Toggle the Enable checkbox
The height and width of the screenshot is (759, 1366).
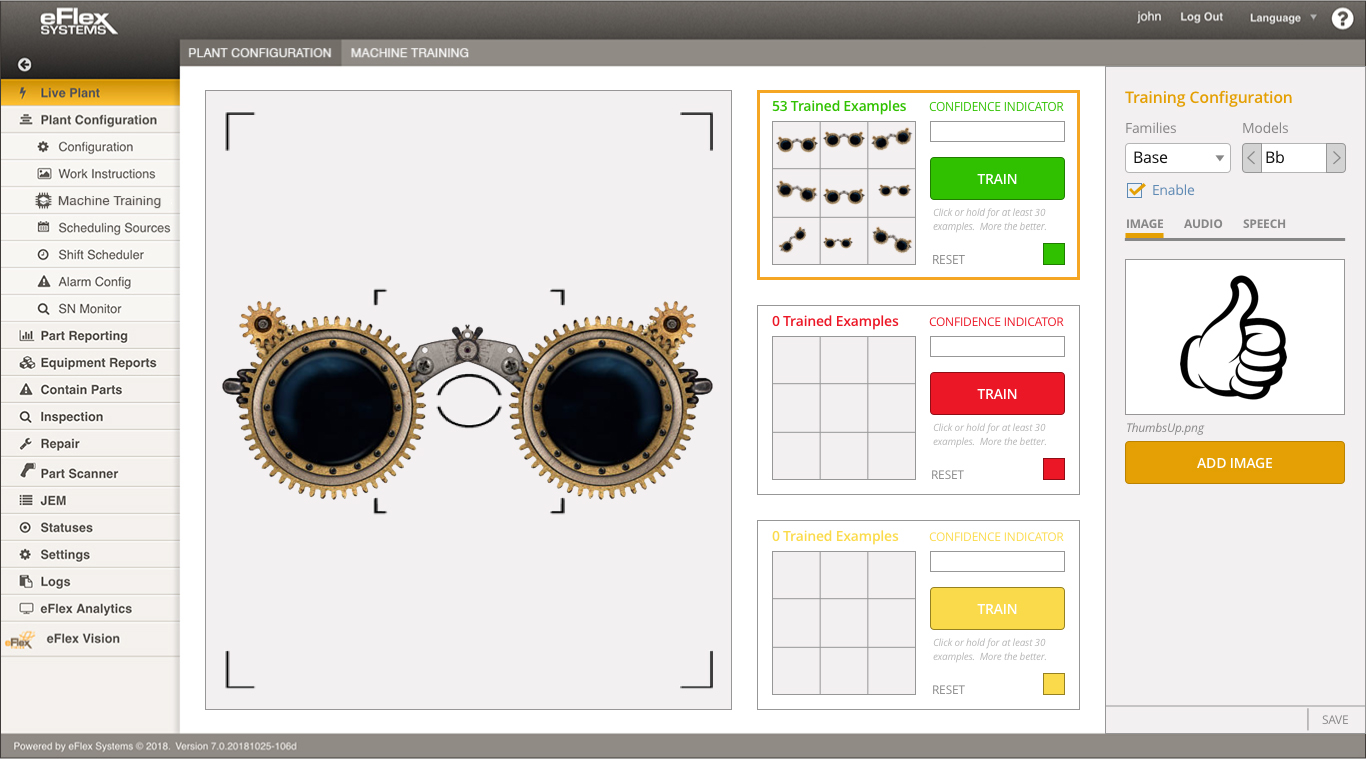pos(1135,190)
